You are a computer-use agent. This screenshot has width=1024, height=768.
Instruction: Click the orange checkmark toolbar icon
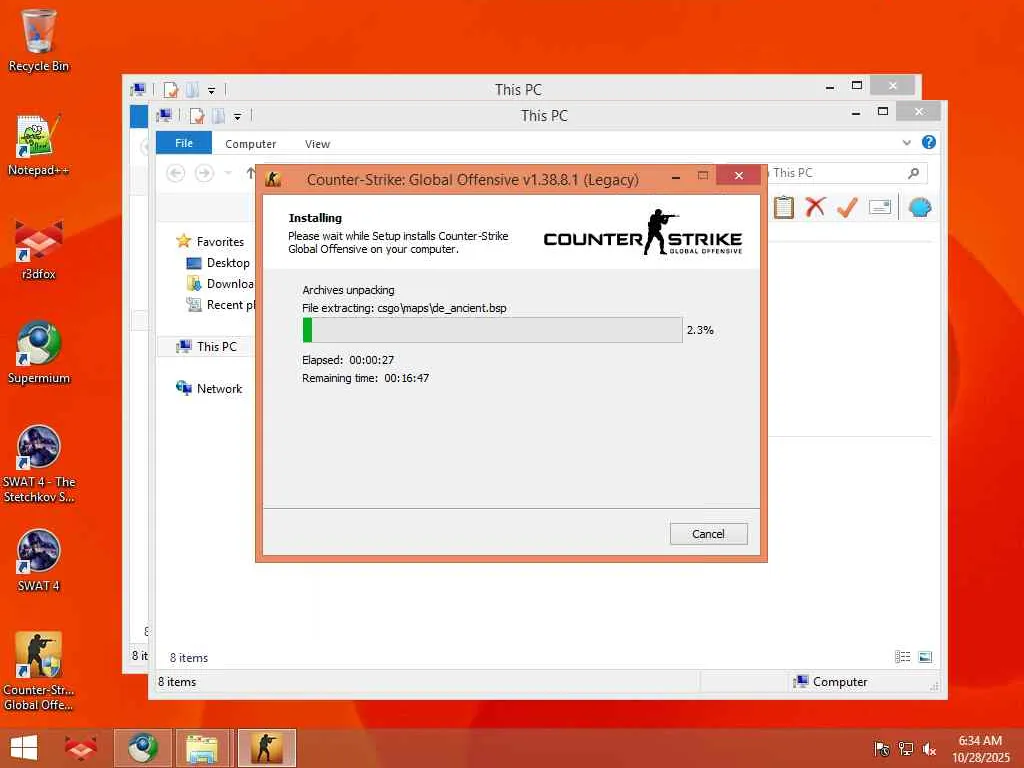[x=847, y=208]
